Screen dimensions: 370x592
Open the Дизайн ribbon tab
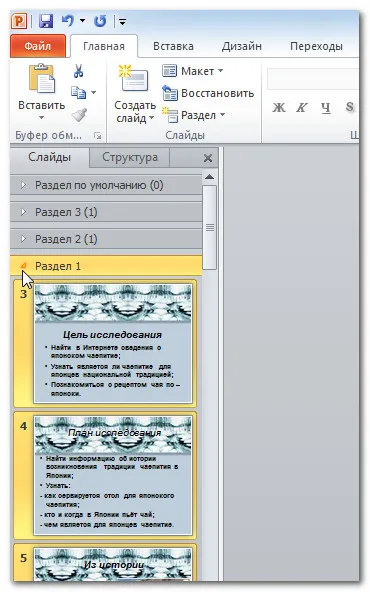click(x=242, y=46)
